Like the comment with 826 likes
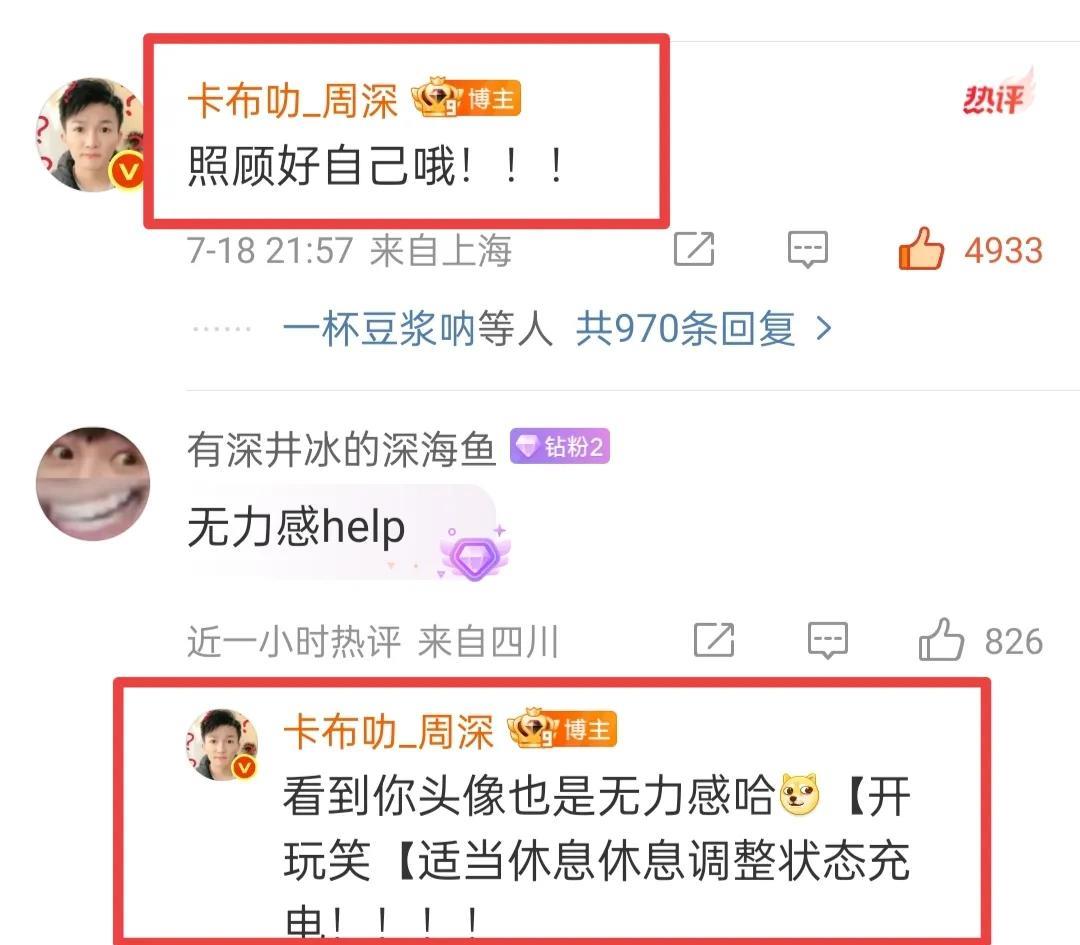Viewport: 1080px width, 945px height. (x=941, y=639)
